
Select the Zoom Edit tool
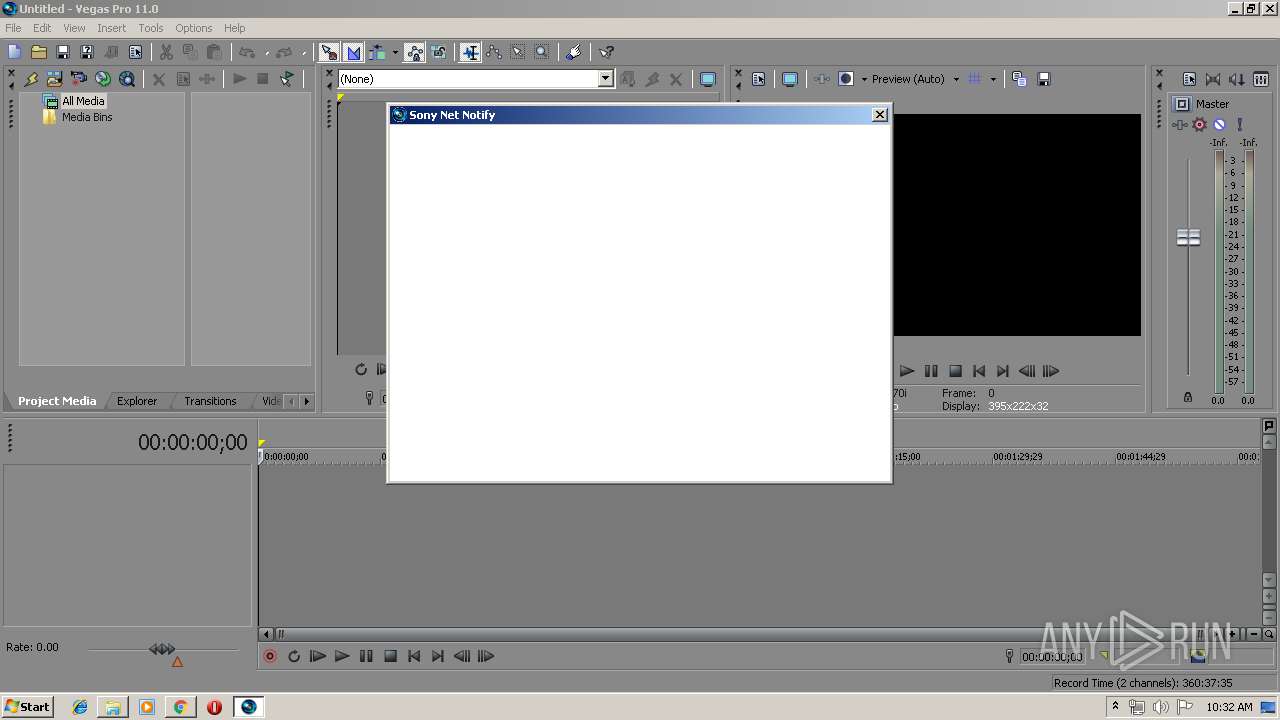tap(542, 52)
